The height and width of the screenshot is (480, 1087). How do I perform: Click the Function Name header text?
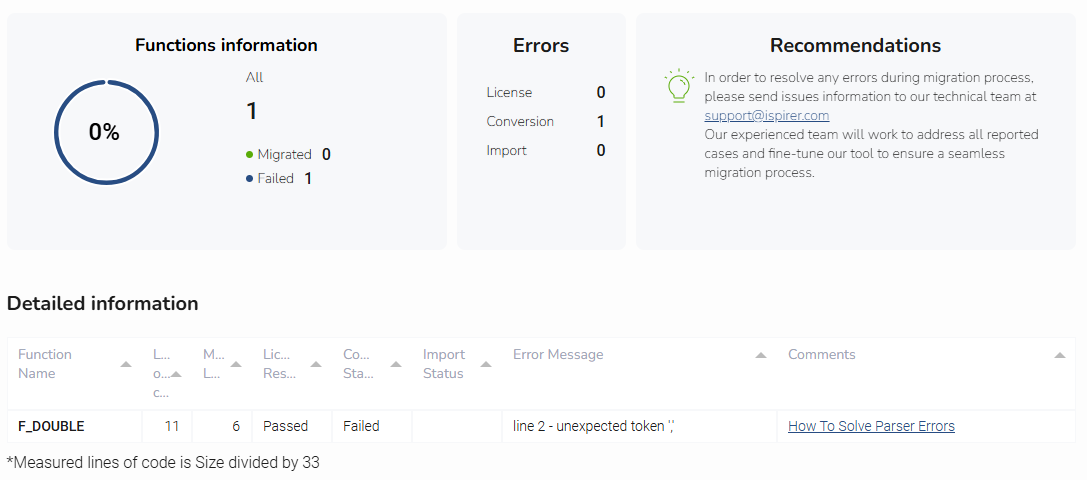click(45, 364)
